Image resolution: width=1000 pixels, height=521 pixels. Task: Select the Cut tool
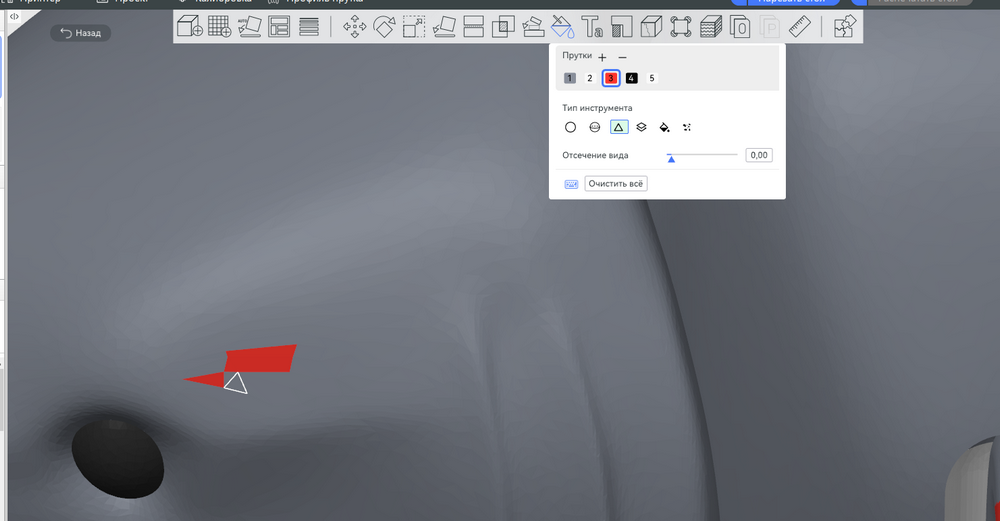473,27
